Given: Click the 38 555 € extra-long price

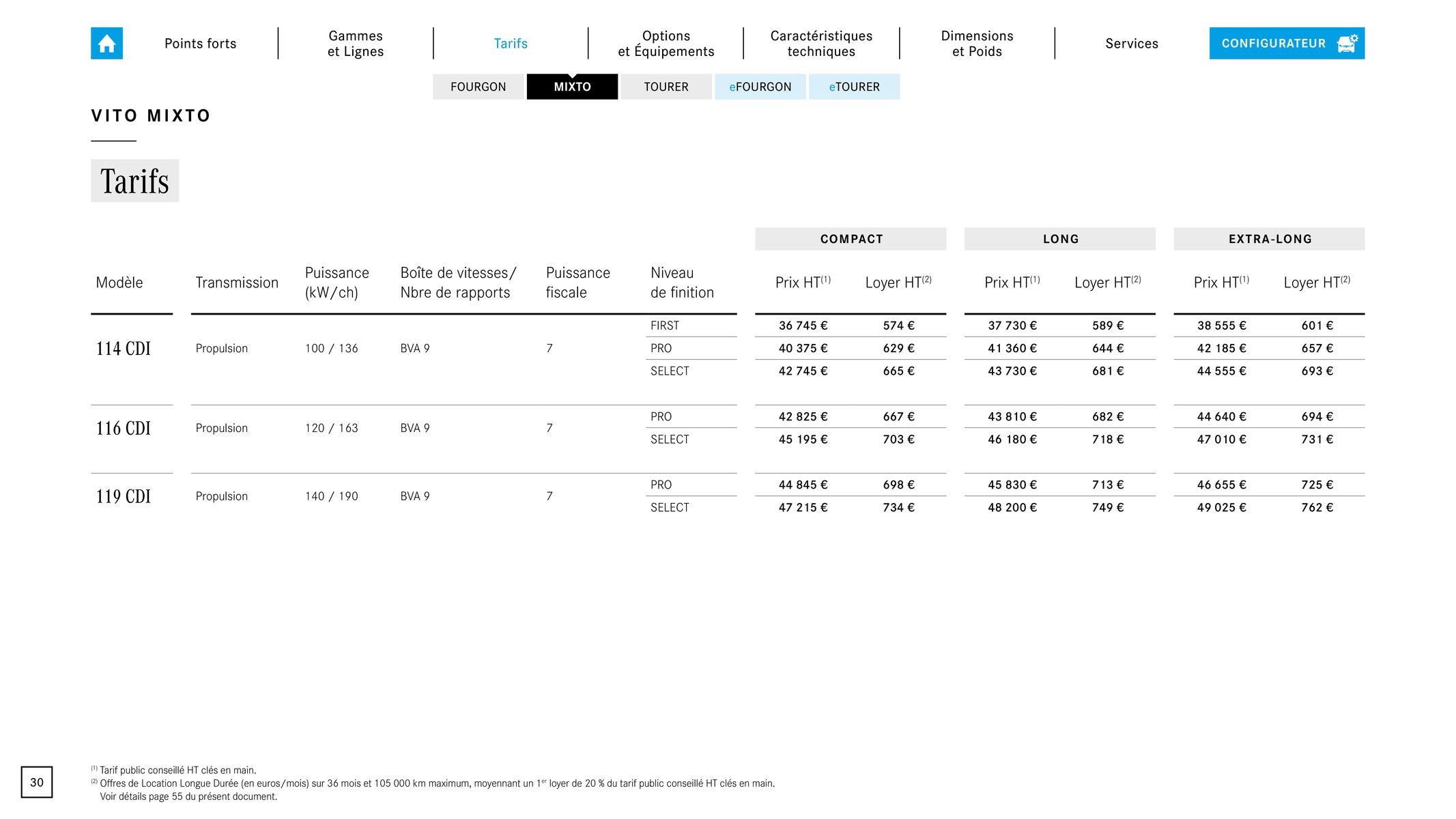Looking at the screenshot, I should [x=1221, y=326].
